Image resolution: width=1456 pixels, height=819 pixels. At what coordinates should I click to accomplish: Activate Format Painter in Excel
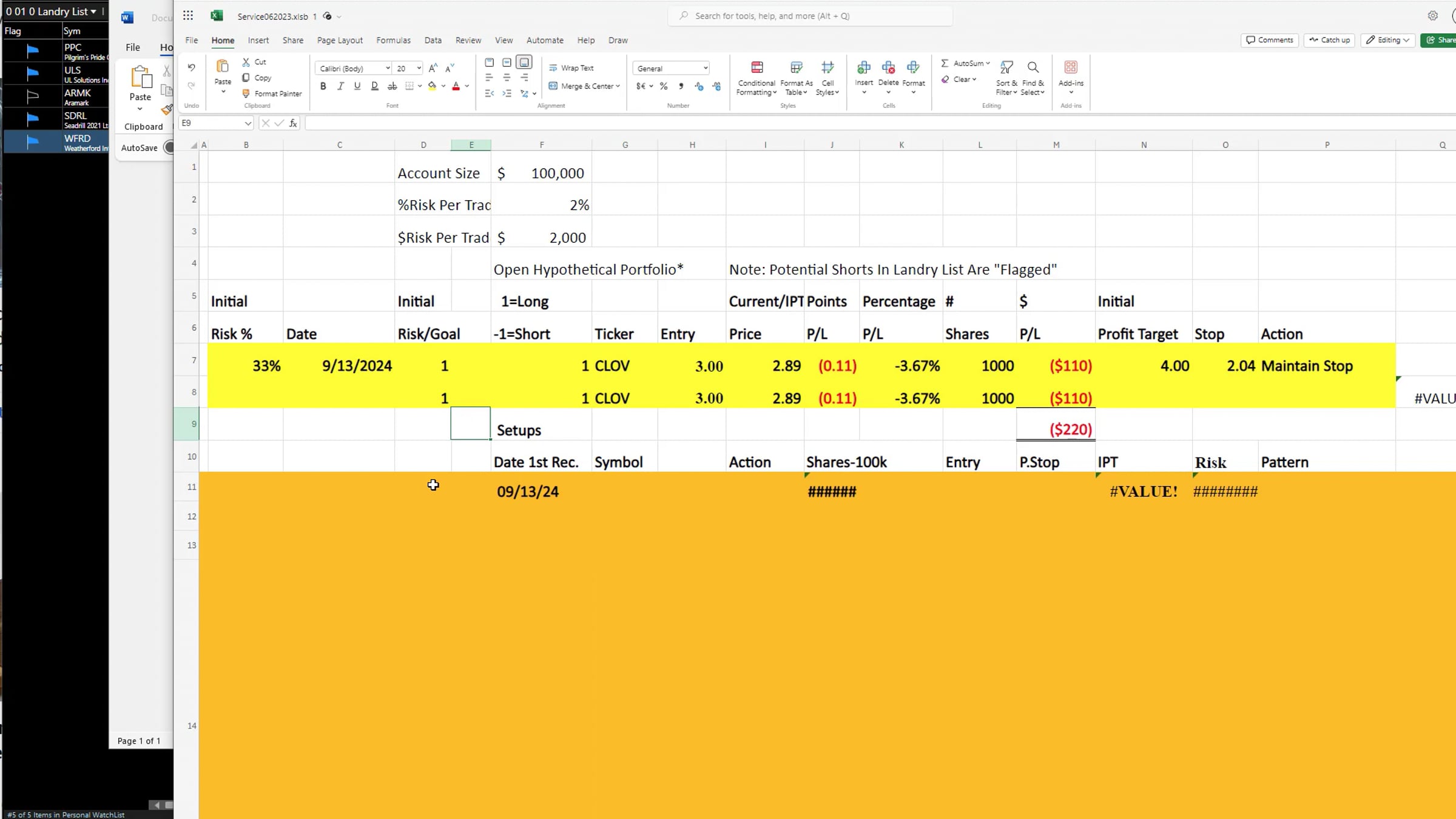272,93
